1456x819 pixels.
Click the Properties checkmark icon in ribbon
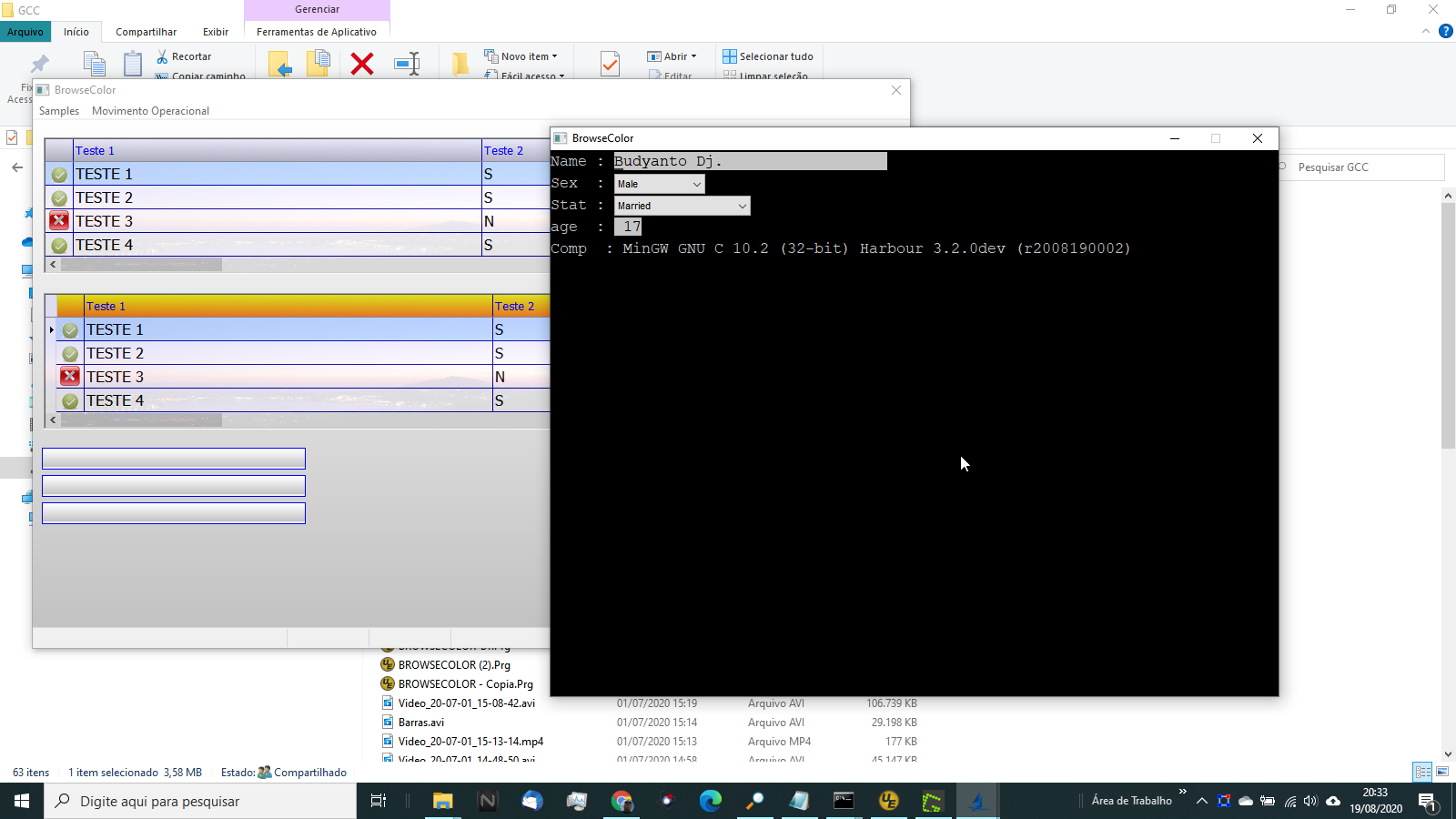tap(610, 64)
